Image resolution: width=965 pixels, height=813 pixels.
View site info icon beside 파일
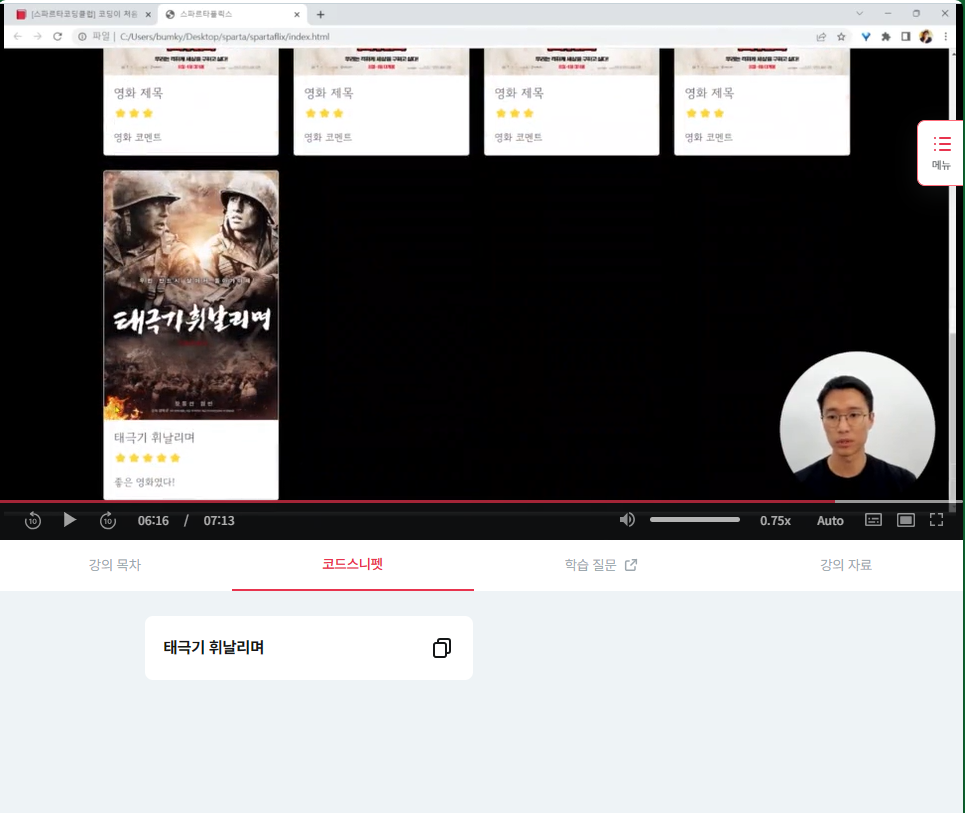pos(82,37)
